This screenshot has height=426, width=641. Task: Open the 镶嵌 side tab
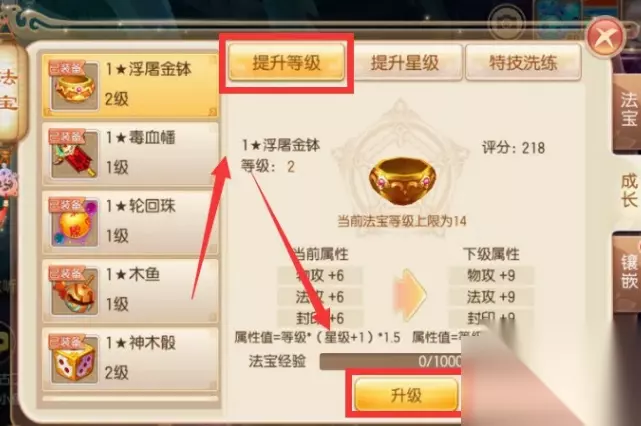pos(629,272)
